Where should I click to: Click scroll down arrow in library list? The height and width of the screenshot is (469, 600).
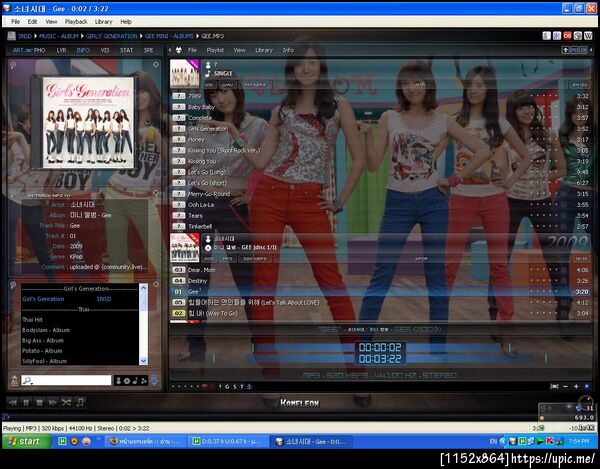click(x=143, y=360)
